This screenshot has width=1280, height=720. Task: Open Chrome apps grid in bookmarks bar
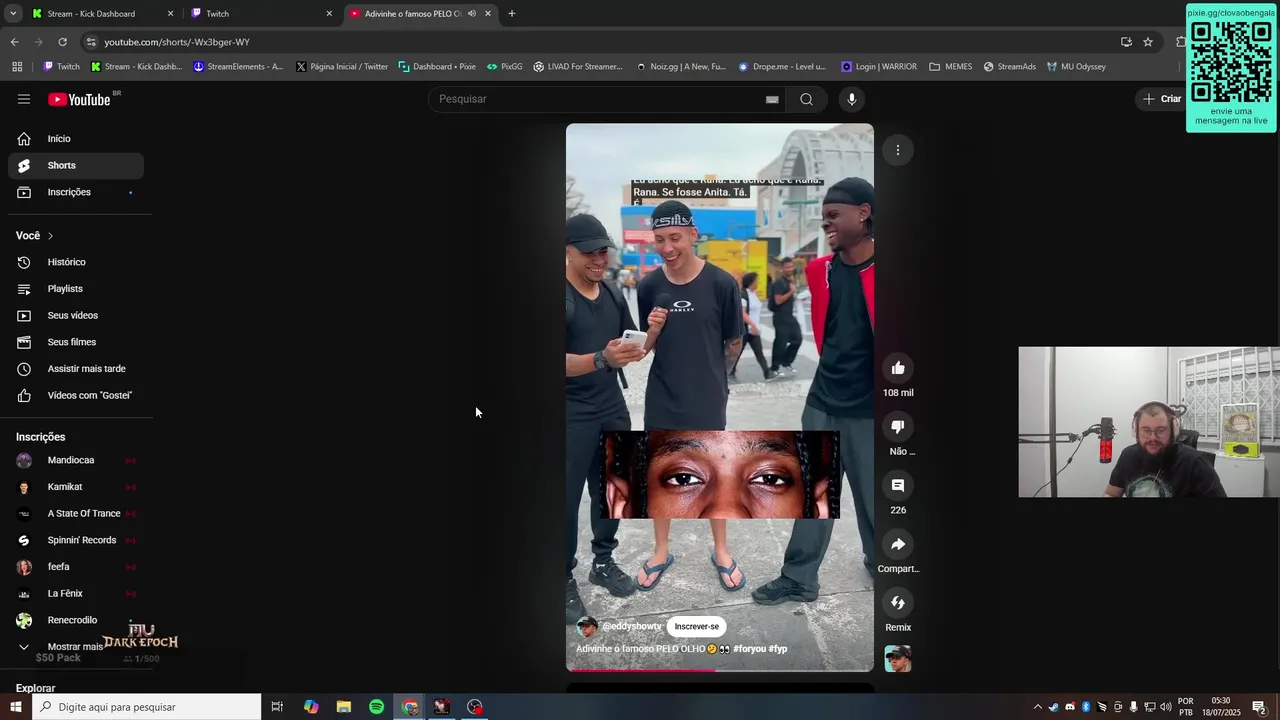(x=17, y=67)
